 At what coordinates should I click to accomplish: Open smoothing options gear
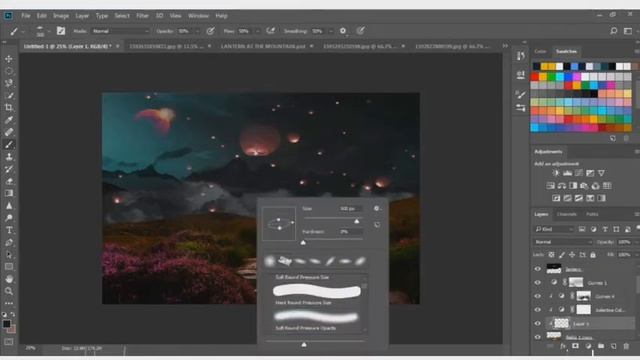[x=343, y=31]
